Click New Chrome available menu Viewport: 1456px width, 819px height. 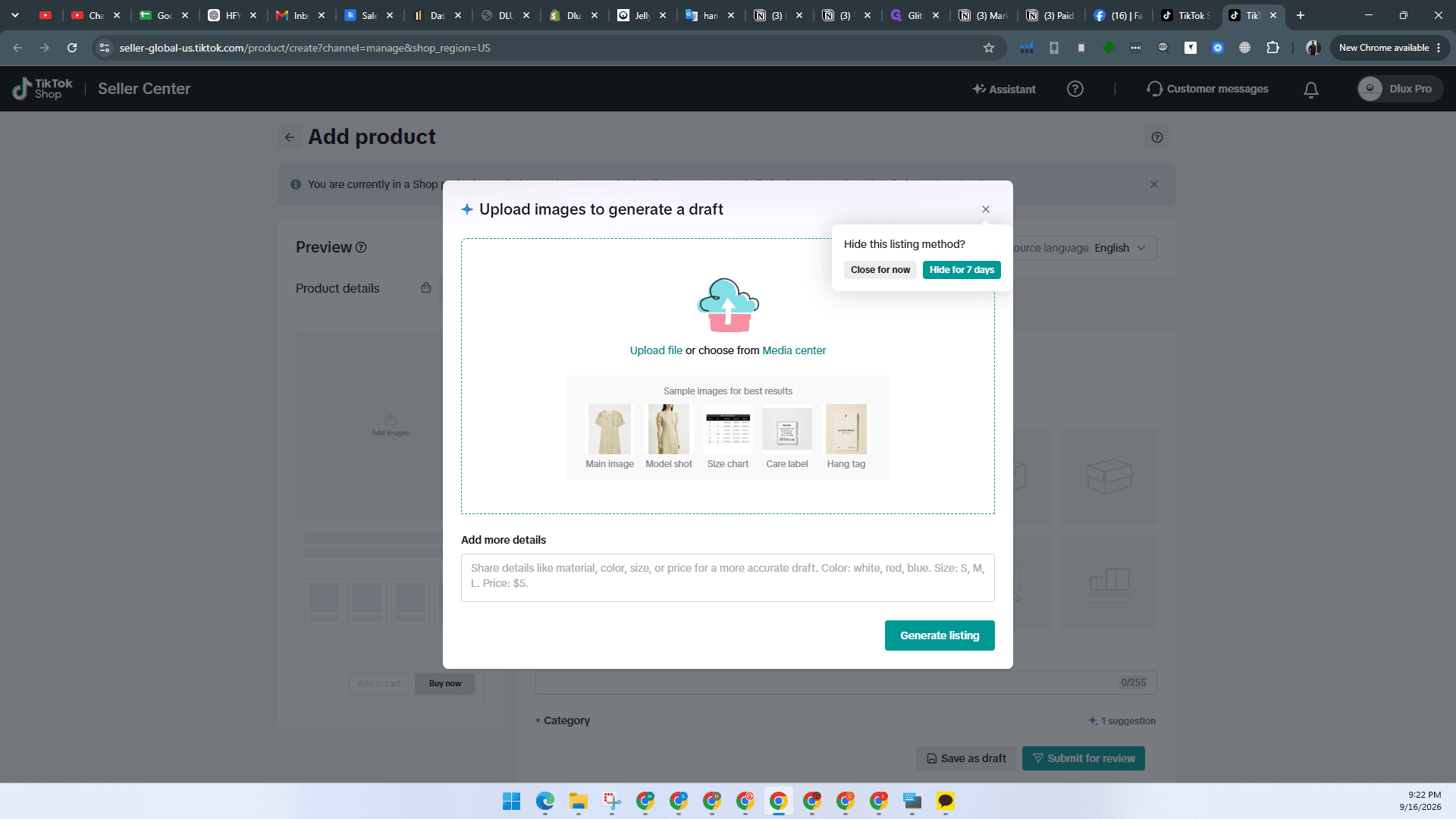(1389, 48)
